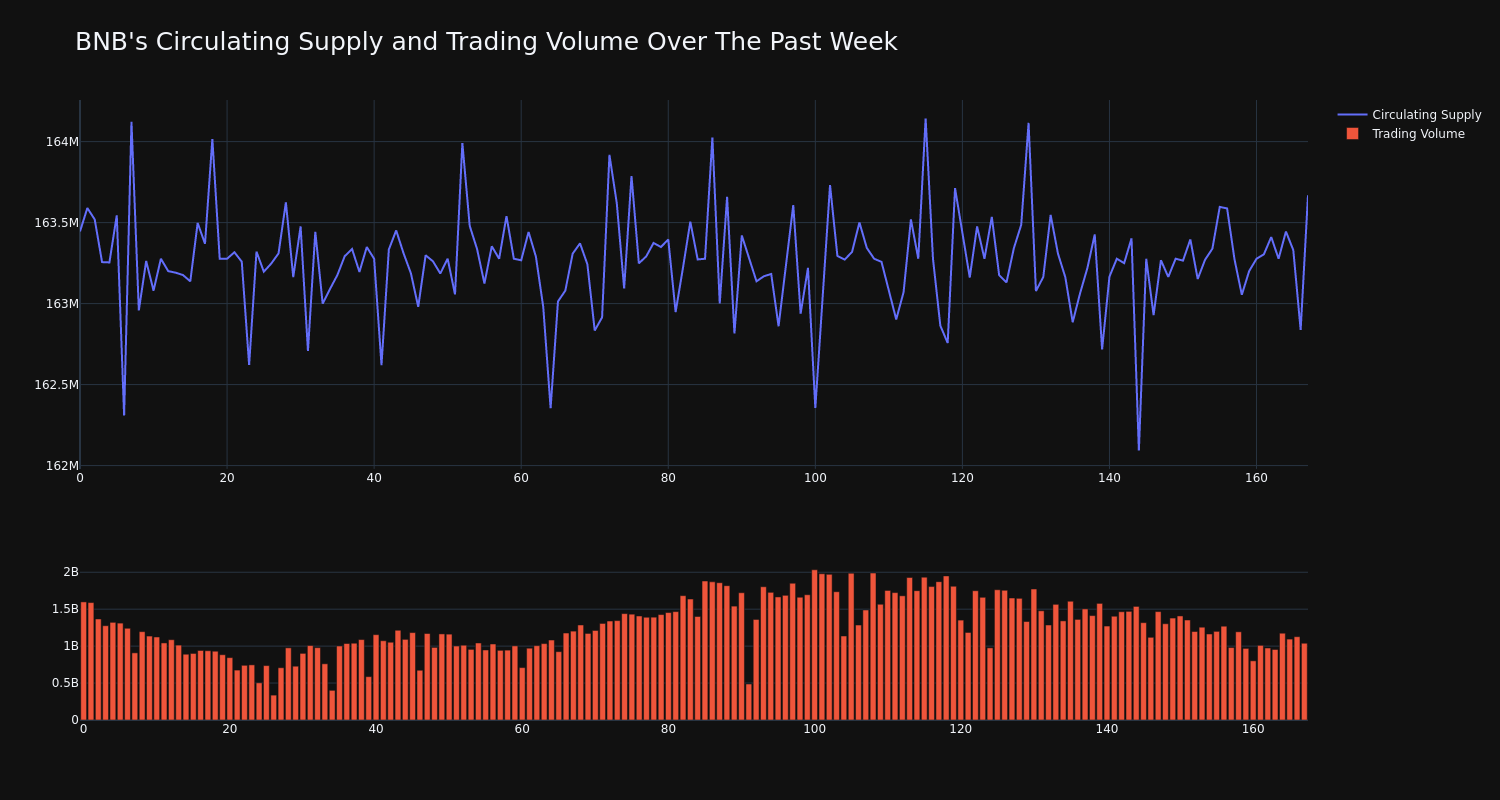This screenshot has height=800, width=1500.
Task: Click the 160 tick on the volume chart x-axis
Action: click(1253, 729)
